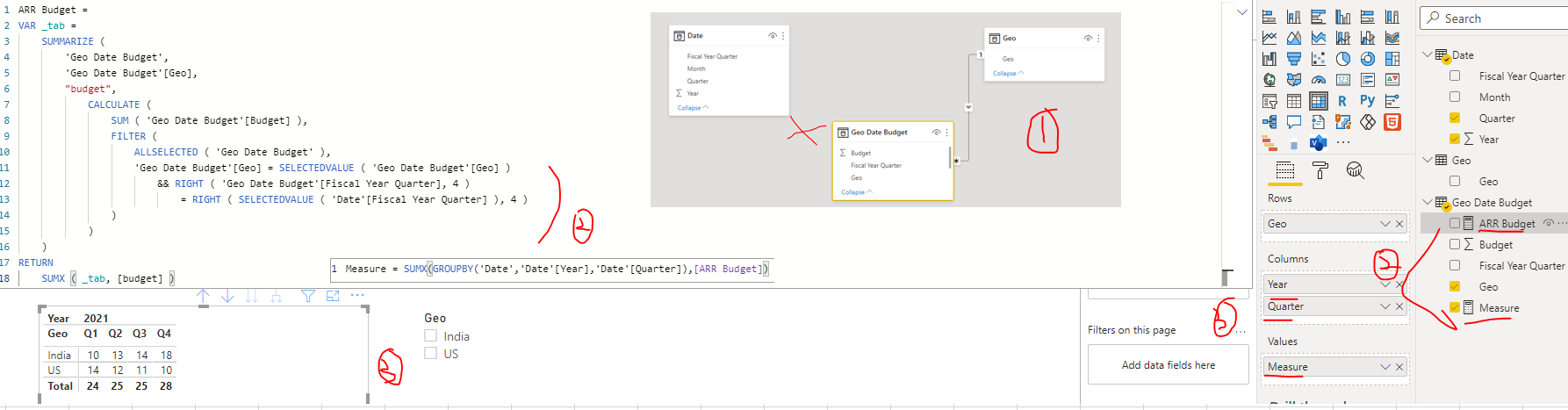Uncheck the Year field under Date

pyautogui.click(x=1455, y=140)
